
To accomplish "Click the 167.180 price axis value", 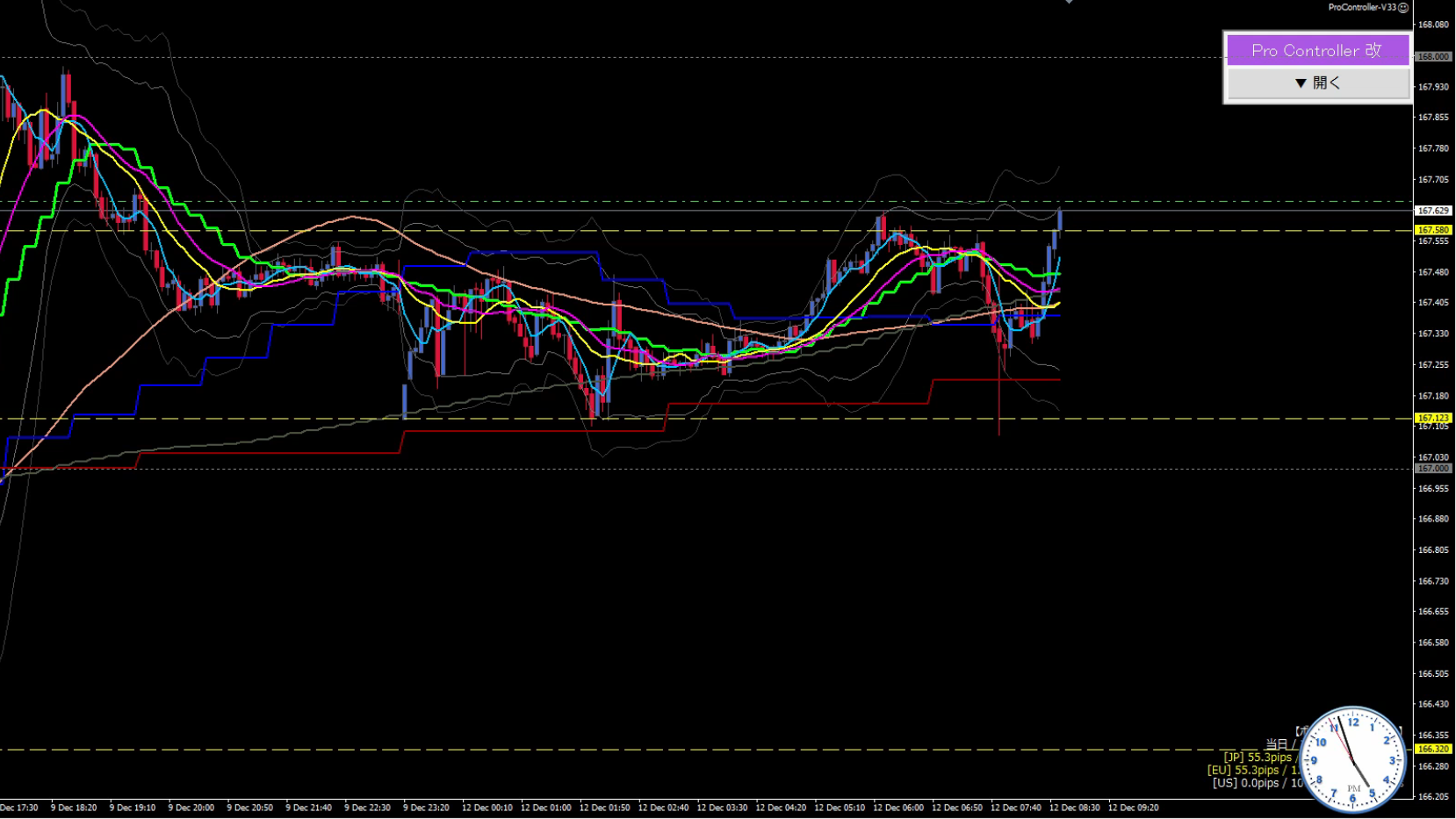I will click(1433, 396).
